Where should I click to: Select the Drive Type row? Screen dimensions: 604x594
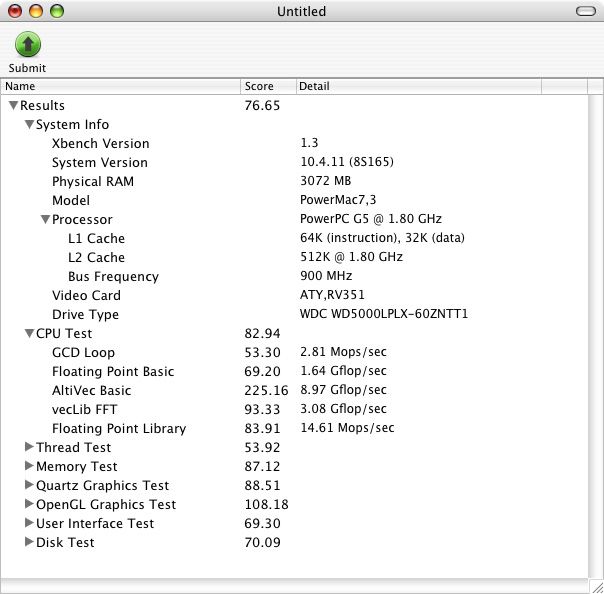tap(295, 314)
